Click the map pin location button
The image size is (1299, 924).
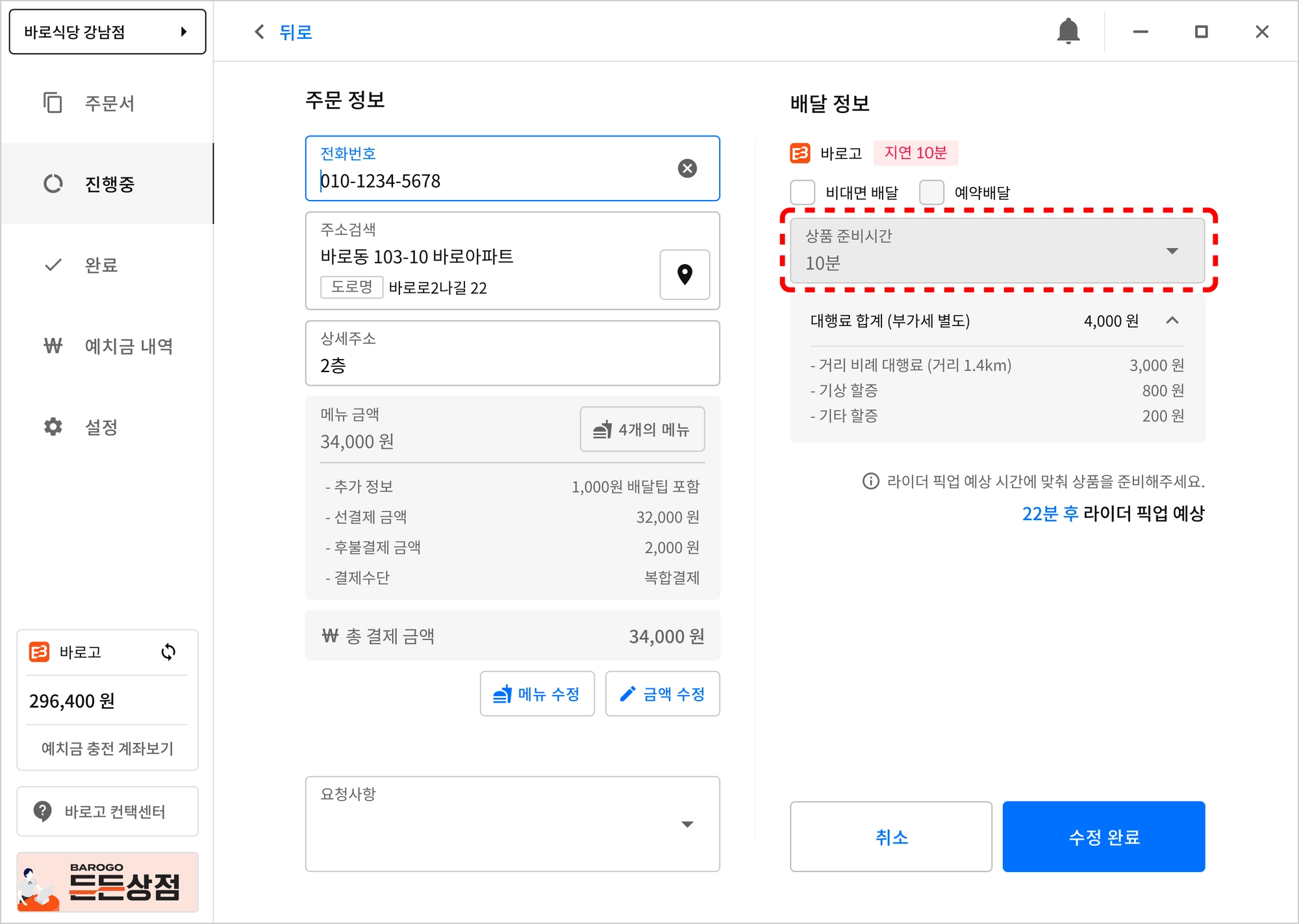685,275
